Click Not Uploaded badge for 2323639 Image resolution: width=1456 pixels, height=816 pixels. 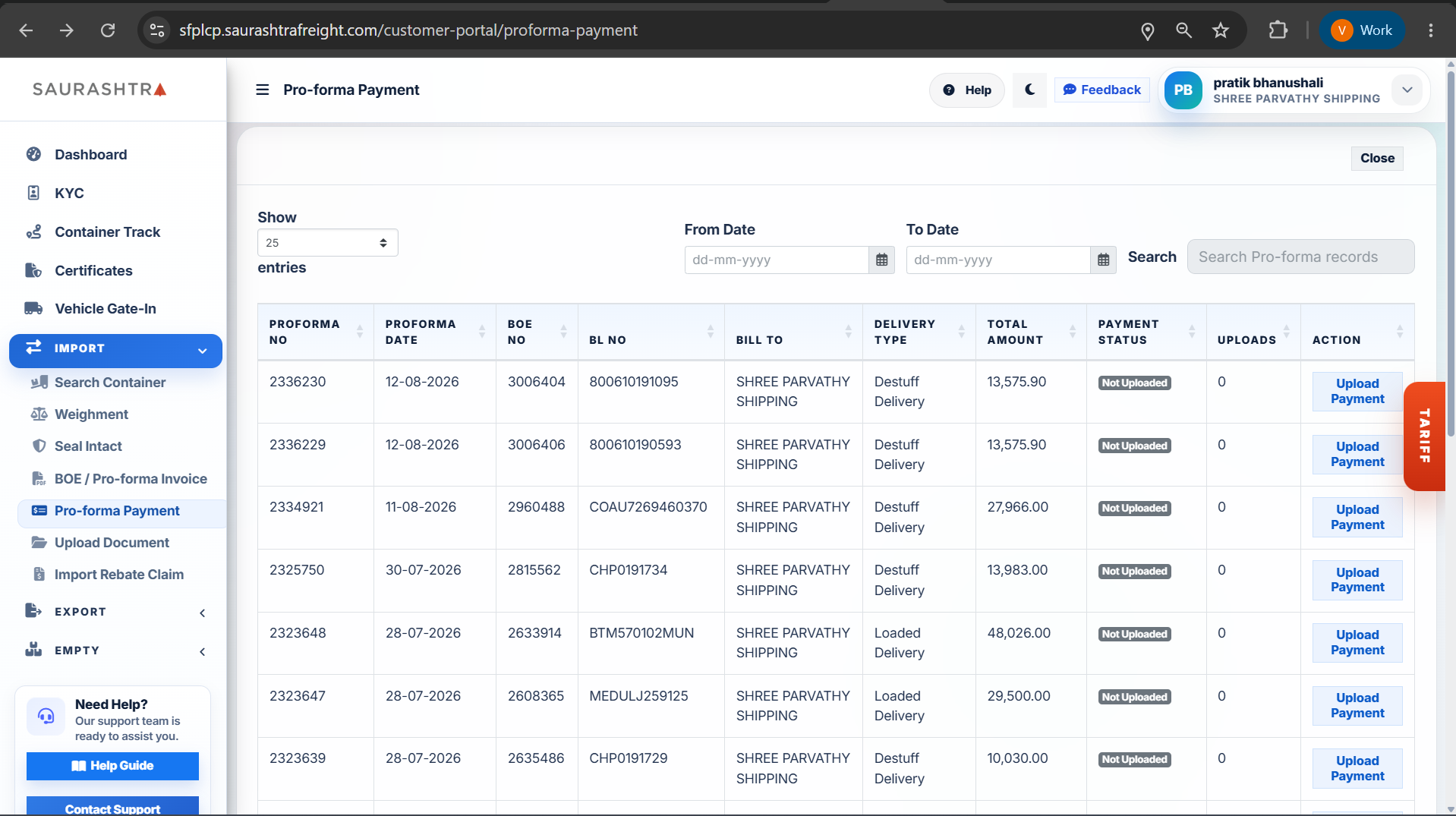click(1134, 760)
